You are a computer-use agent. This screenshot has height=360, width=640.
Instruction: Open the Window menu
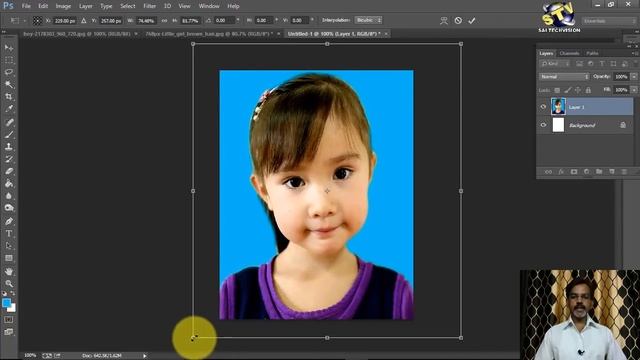pyautogui.click(x=209, y=6)
